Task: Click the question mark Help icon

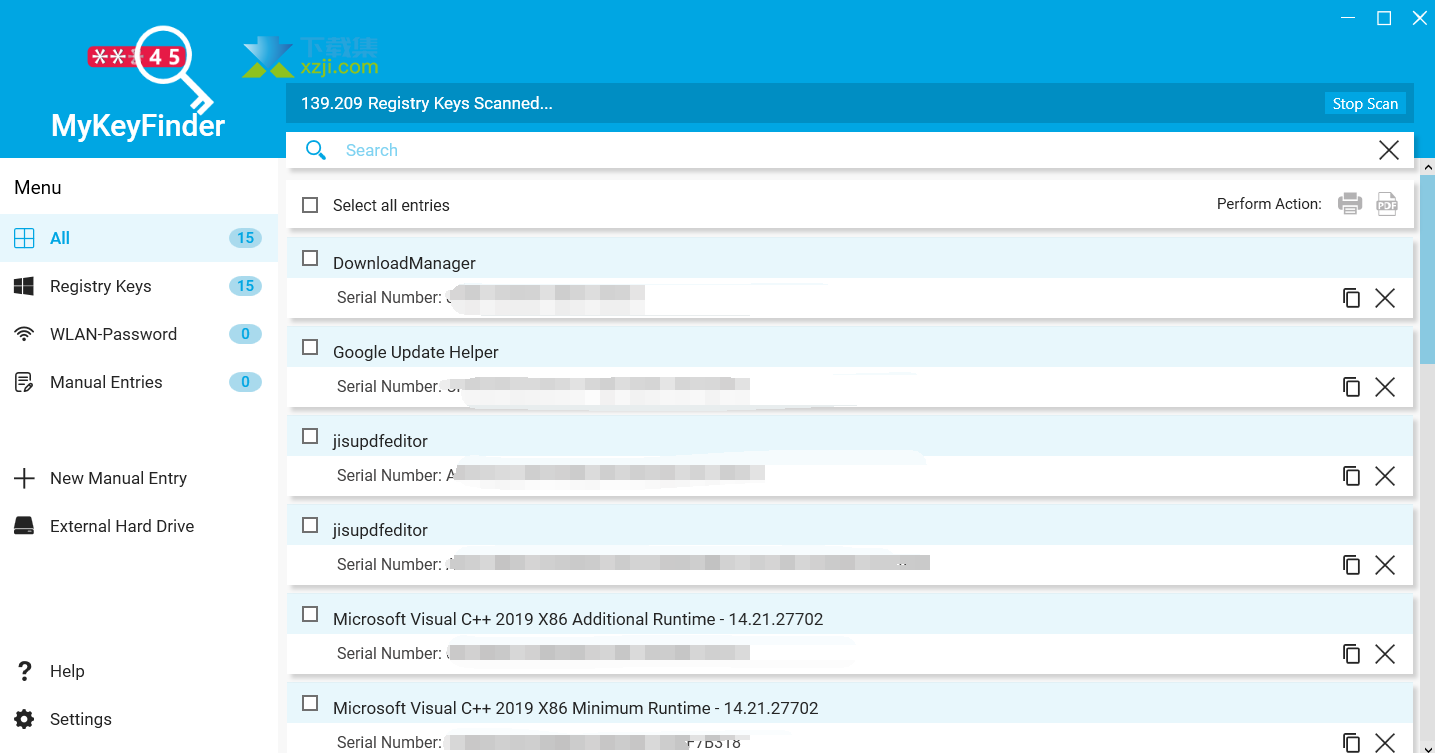Action: click(x=24, y=671)
